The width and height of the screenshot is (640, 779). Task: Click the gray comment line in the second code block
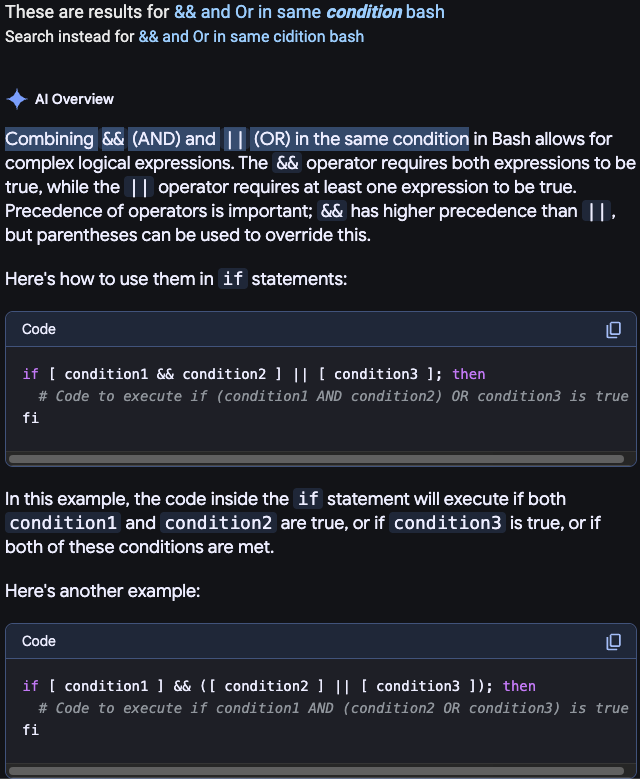(x=333, y=707)
